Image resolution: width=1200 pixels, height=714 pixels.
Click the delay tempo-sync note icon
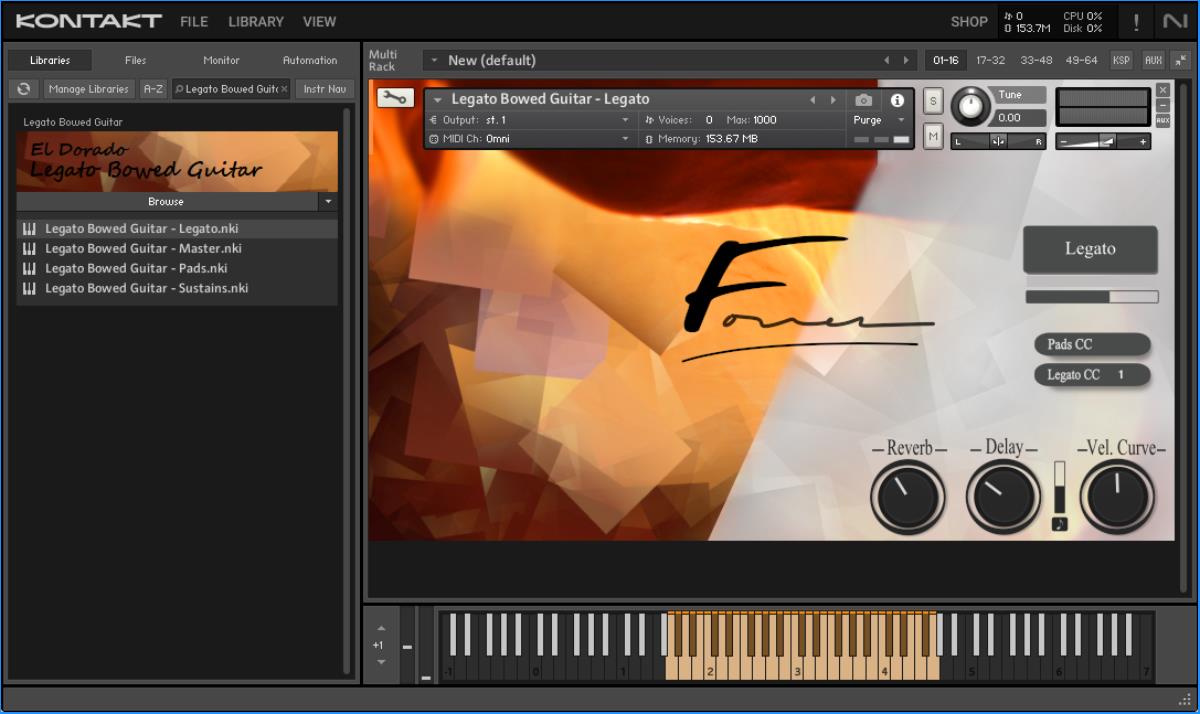click(x=1060, y=523)
